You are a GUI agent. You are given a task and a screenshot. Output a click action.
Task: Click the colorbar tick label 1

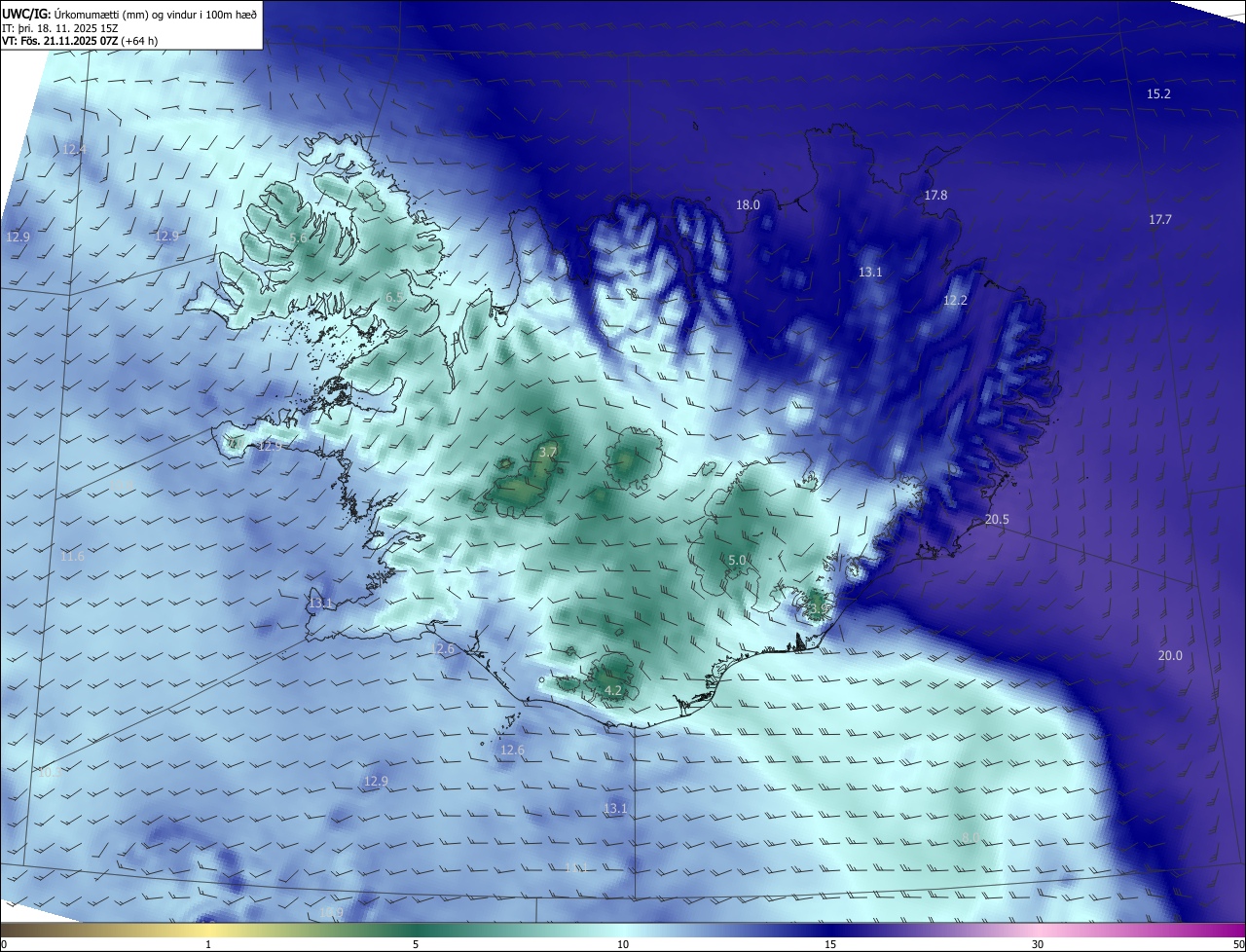click(208, 944)
